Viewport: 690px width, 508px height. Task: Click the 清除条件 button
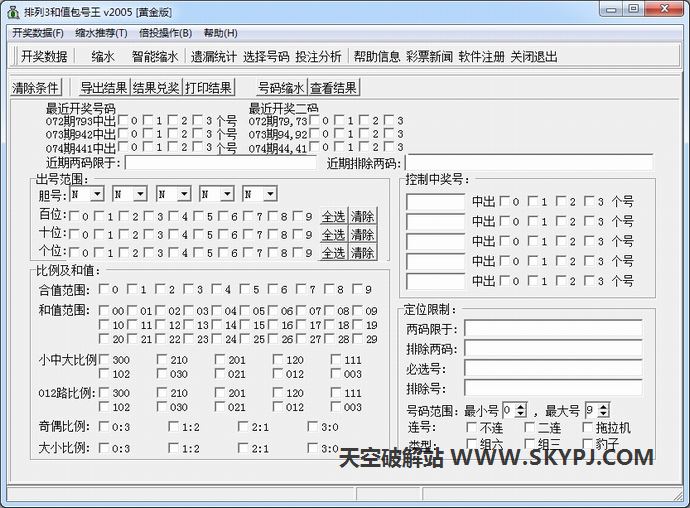tap(36, 88)
